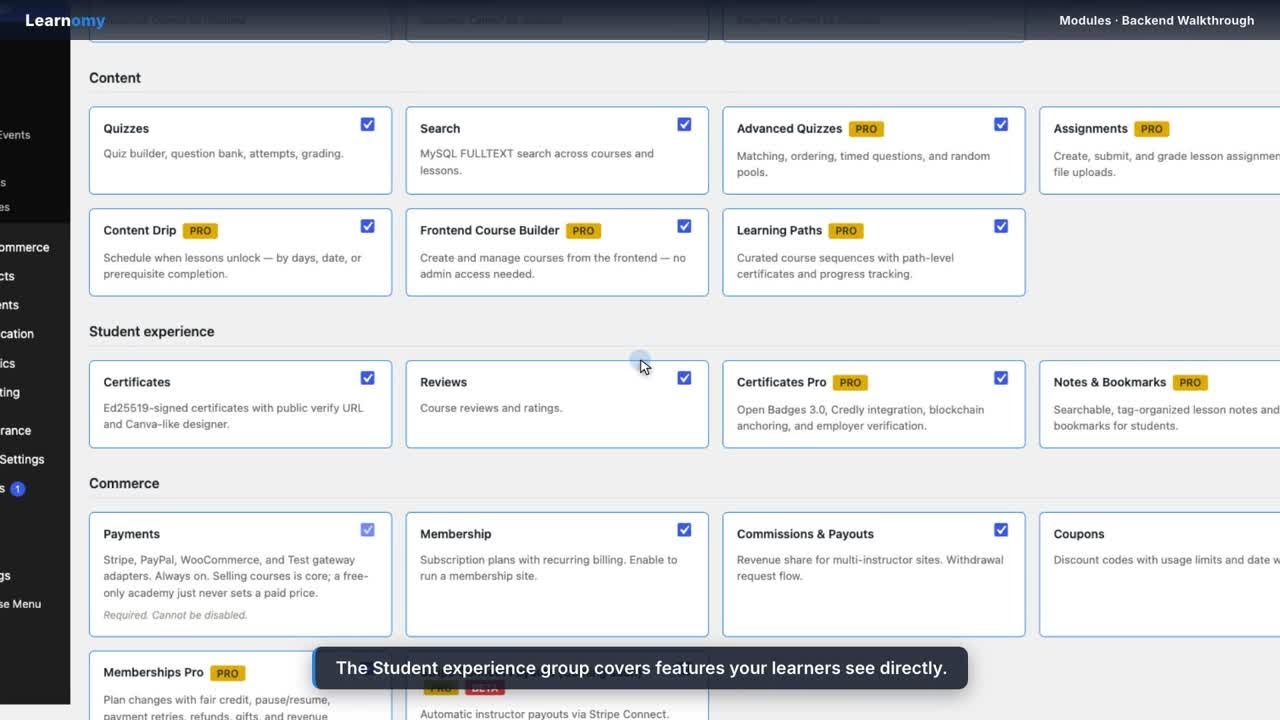
Task: Uncheck the Frontend Course Builder checkbox
Action: point(684,227)
